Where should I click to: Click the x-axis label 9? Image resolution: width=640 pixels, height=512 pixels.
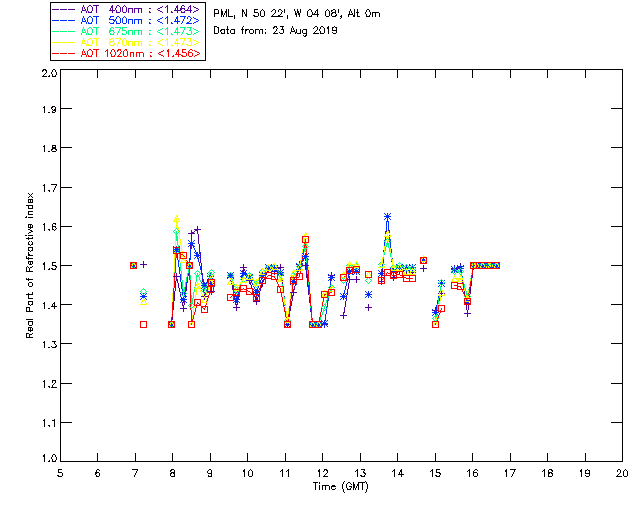[210, 473]
